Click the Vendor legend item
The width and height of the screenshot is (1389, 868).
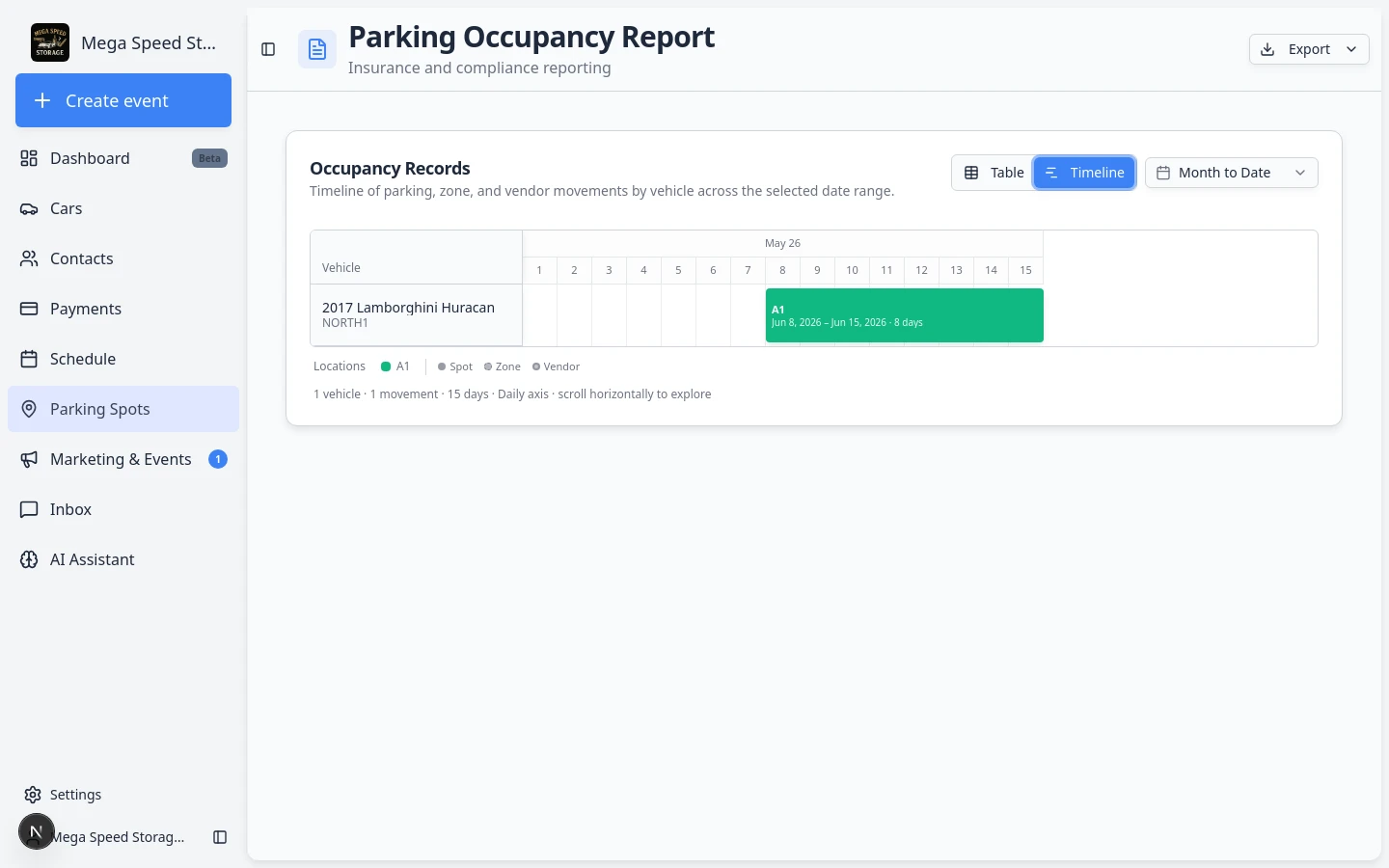click(557, 366)
